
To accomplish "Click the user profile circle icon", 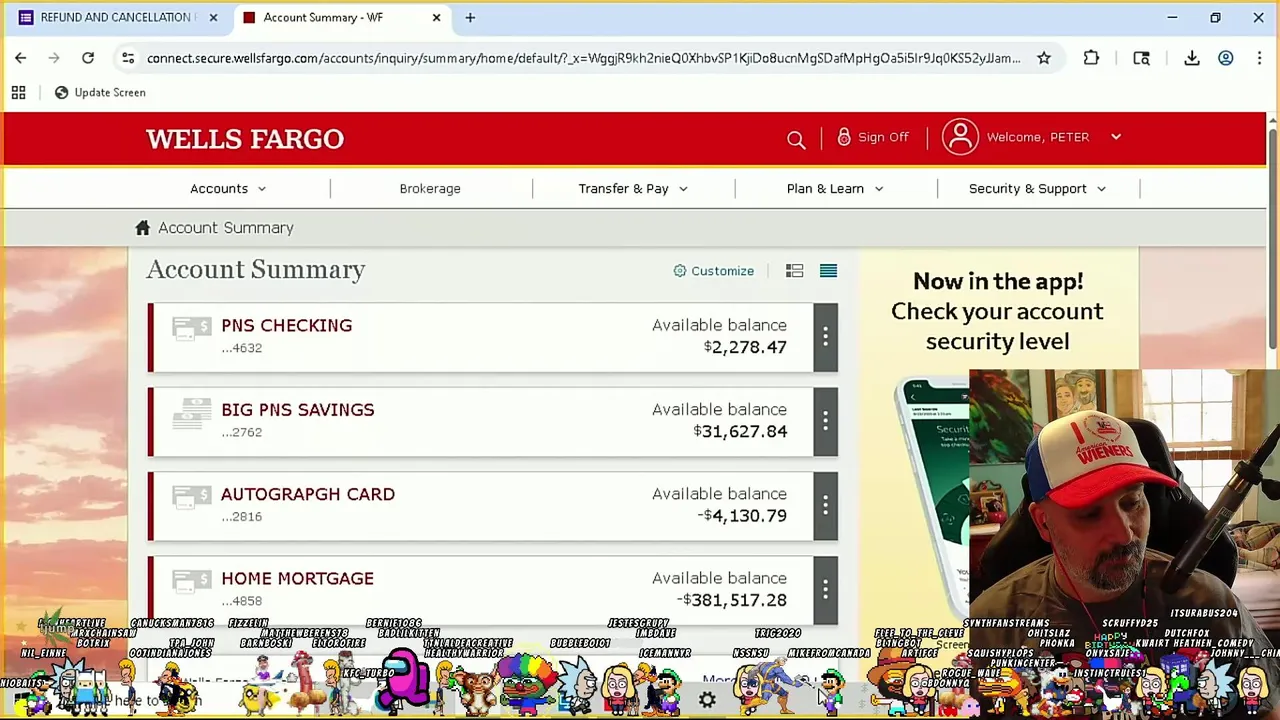I will [x=960, y=137].
